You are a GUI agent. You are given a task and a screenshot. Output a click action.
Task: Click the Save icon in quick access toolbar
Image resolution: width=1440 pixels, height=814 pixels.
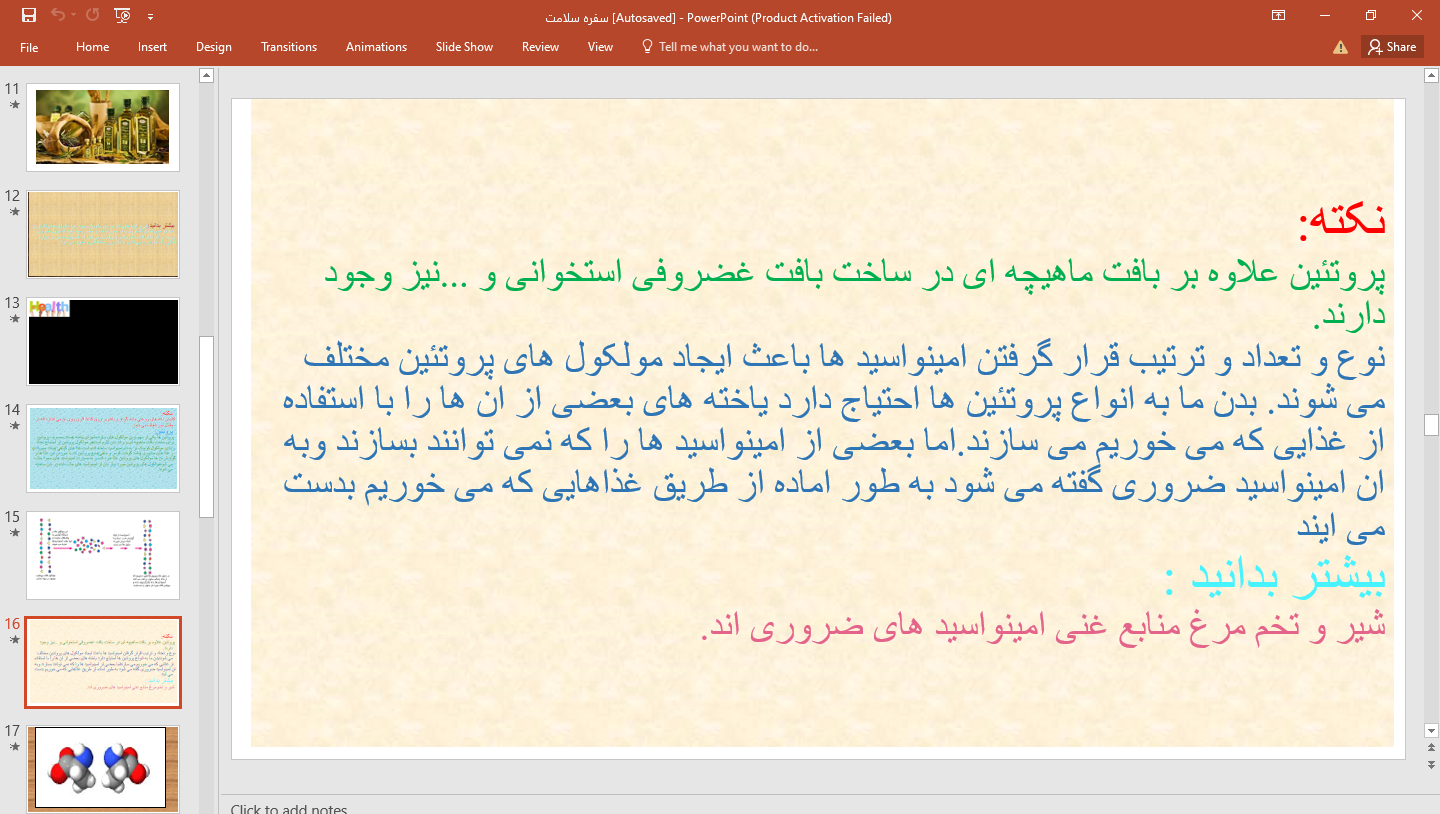tap(28, 15)
